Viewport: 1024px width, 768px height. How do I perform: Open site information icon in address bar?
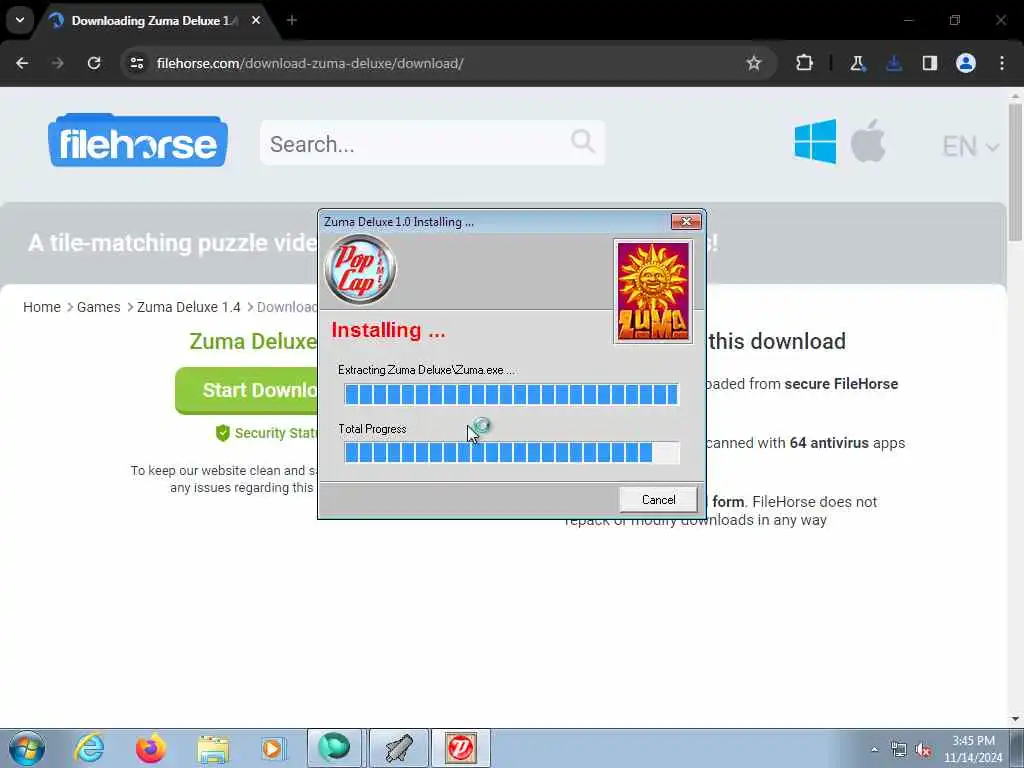(x=136, y=63)
